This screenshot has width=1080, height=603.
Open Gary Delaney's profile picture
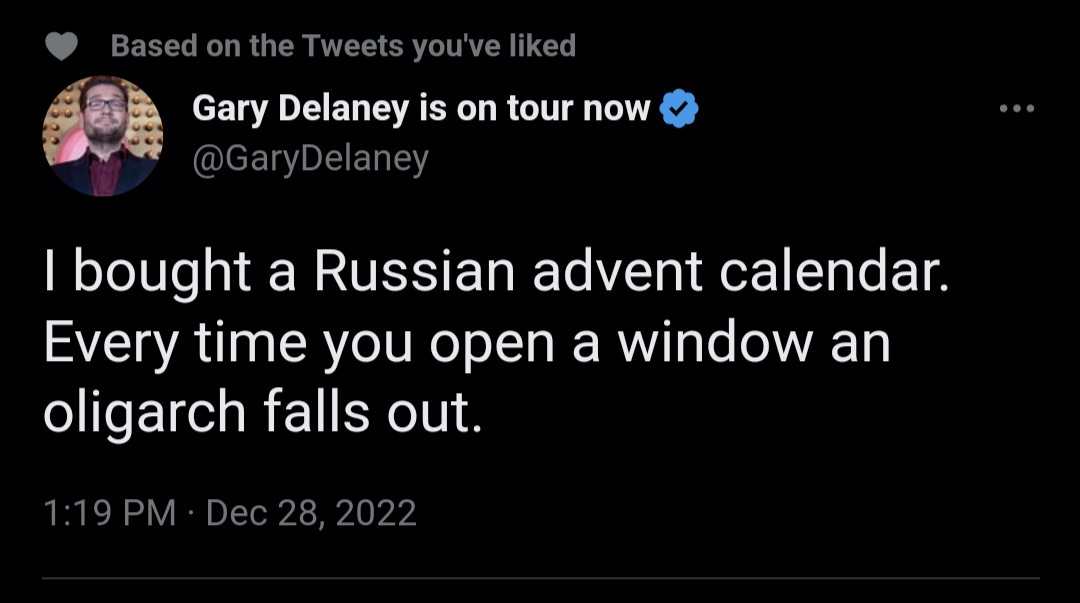(102, 136)
